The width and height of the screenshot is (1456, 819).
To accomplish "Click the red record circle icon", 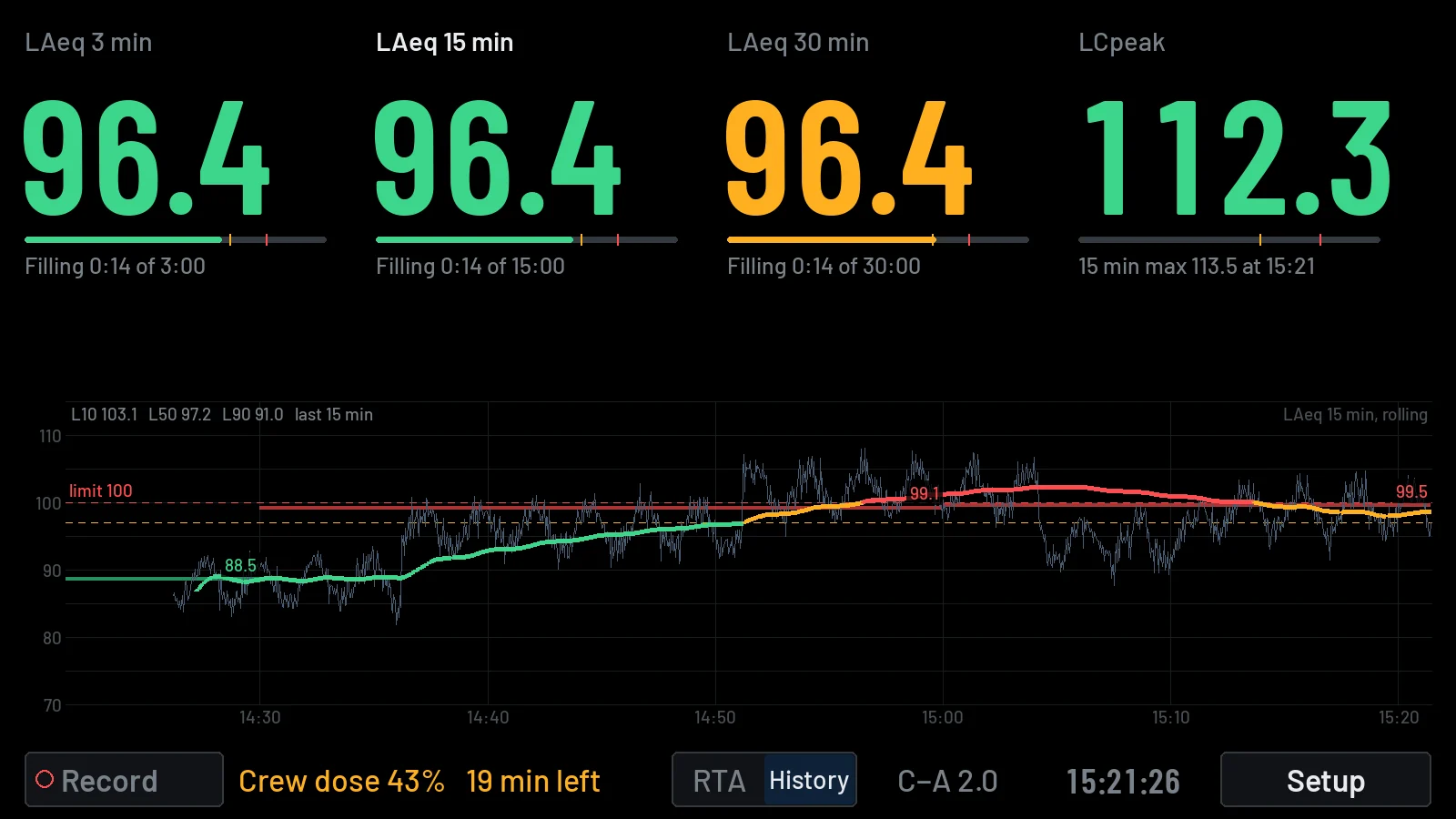I will click(x=45, y=779).
